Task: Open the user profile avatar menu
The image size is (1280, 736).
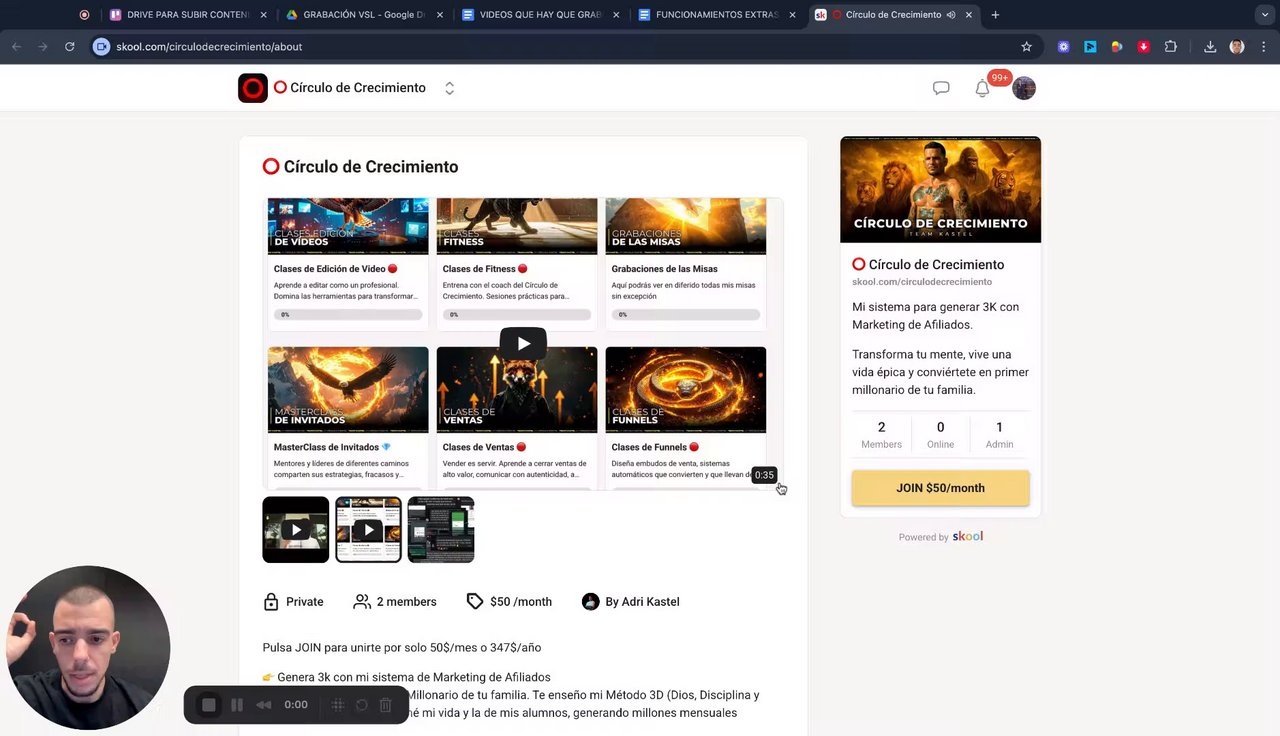Action: (x=1023, y=88)
